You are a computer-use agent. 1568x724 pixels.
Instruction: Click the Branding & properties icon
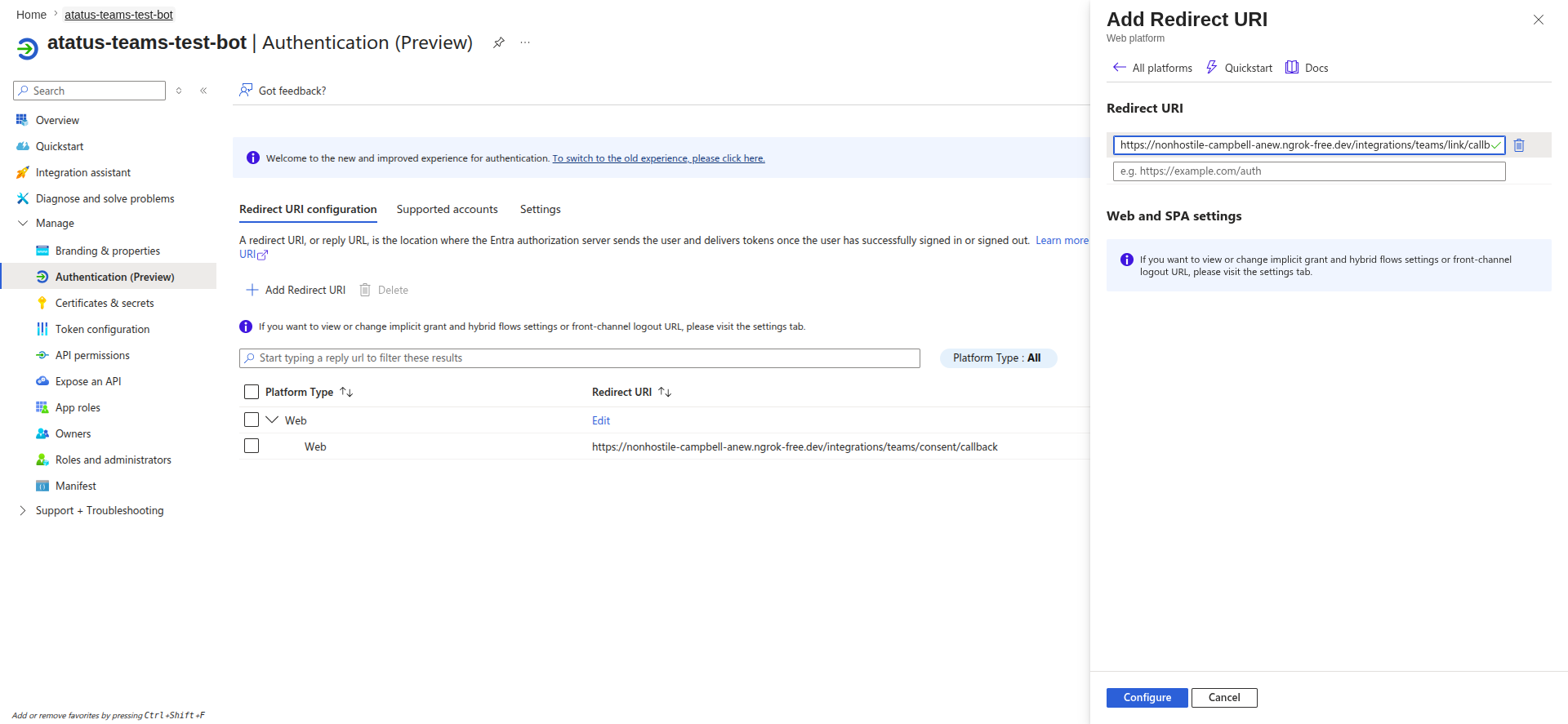(42, 251)
